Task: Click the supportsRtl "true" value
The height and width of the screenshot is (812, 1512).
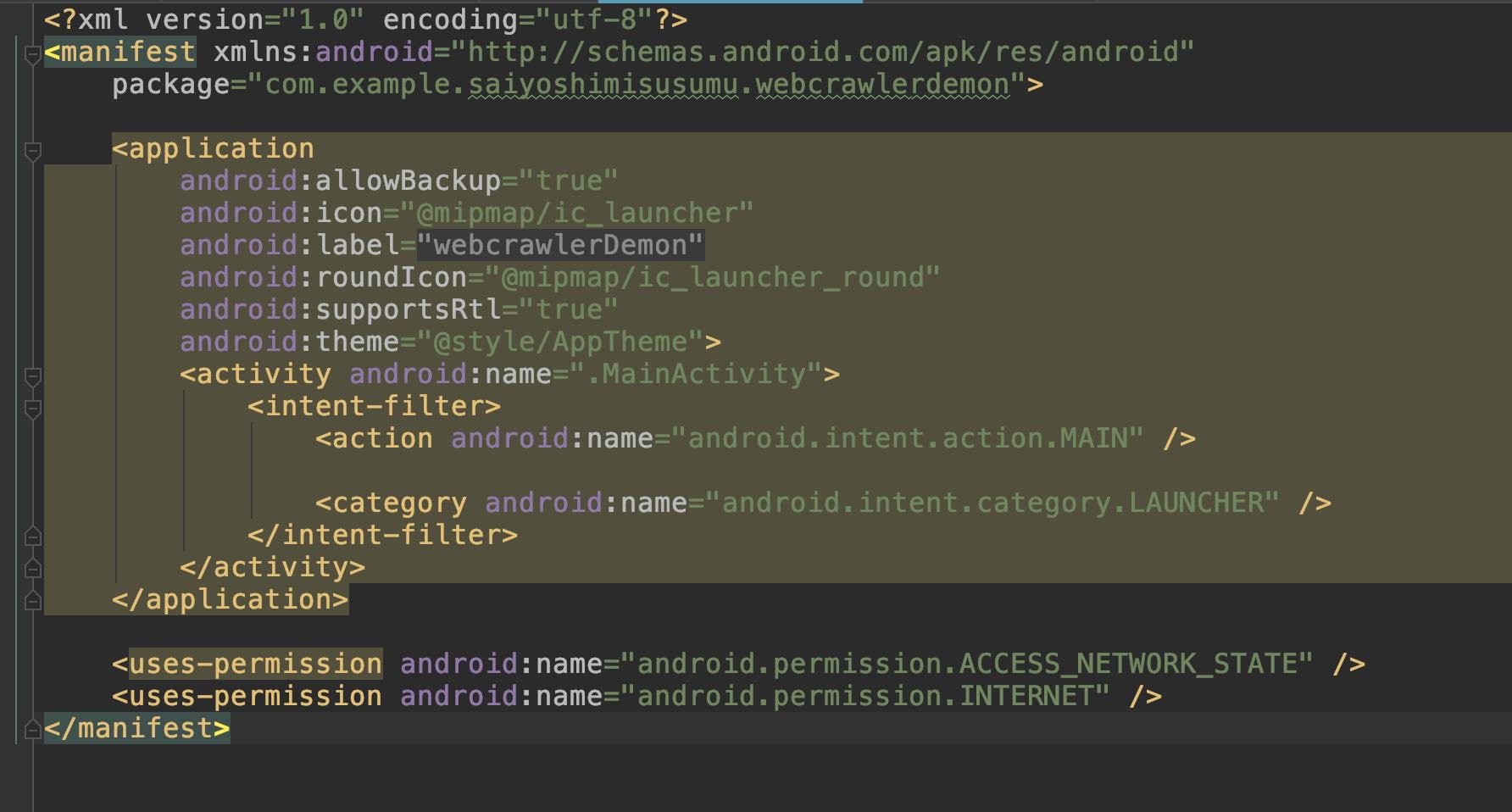Action: pyautogui.click(x=569, y=309)
